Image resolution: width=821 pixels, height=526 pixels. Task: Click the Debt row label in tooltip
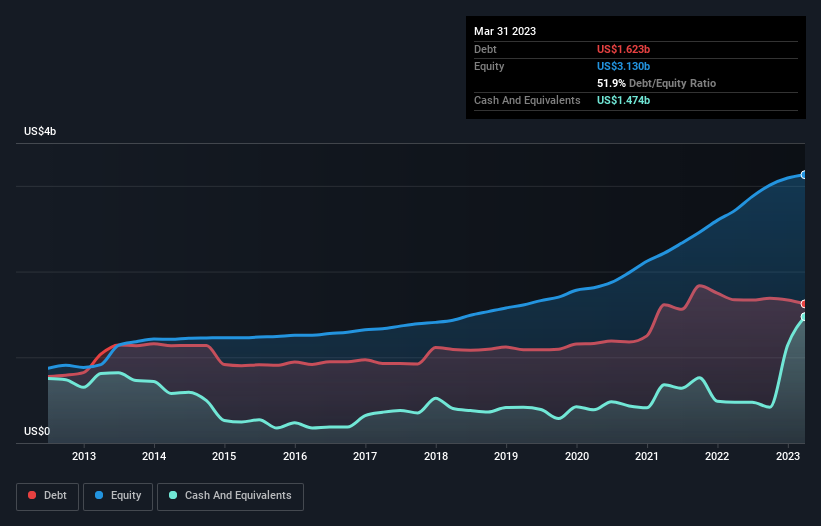coord(485,49)
